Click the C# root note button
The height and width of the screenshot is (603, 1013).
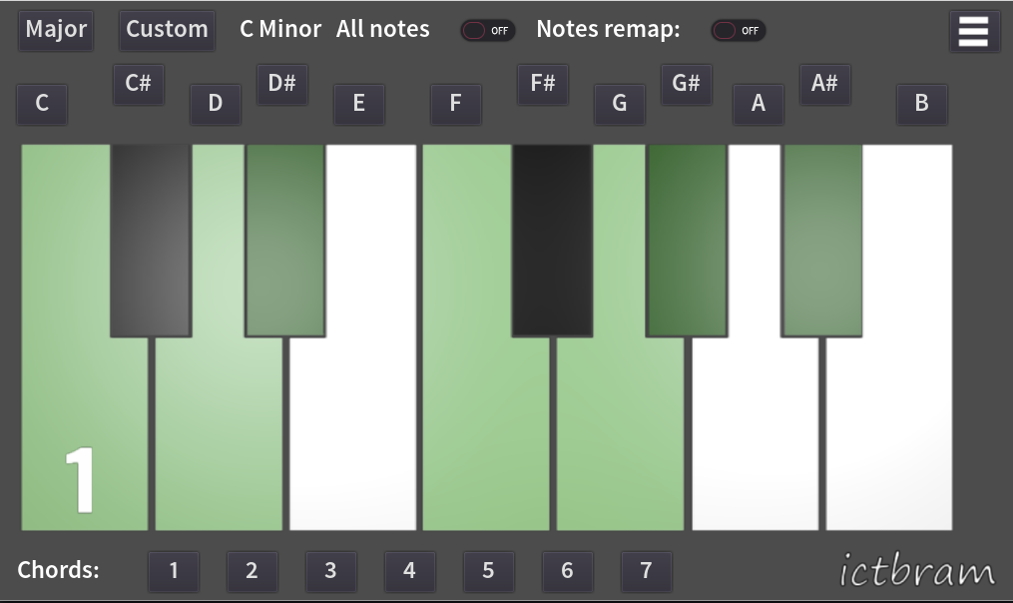pos(138,84)
